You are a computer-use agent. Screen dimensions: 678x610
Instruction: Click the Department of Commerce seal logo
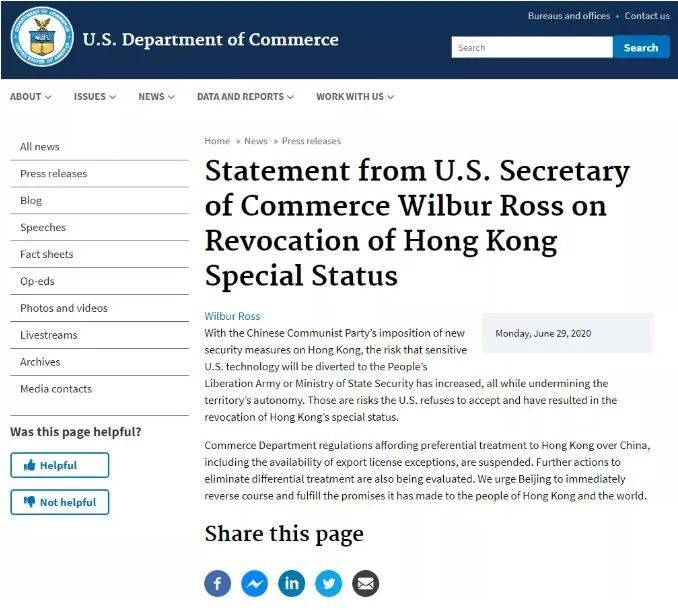[x=42, y=38]
